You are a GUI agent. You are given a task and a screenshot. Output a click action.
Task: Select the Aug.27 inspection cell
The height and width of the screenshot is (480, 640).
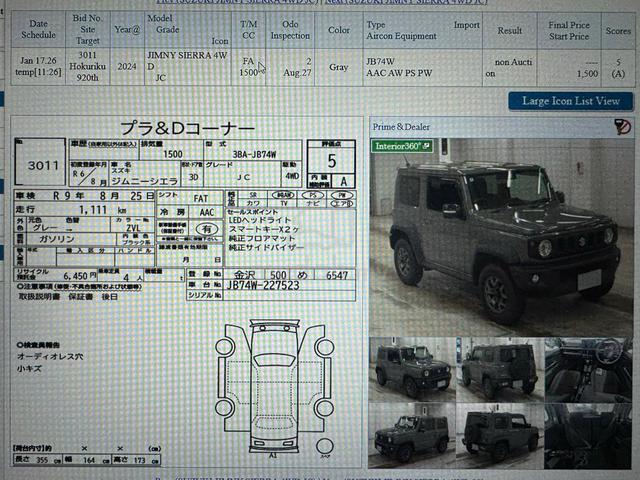[x=290, y=67]
